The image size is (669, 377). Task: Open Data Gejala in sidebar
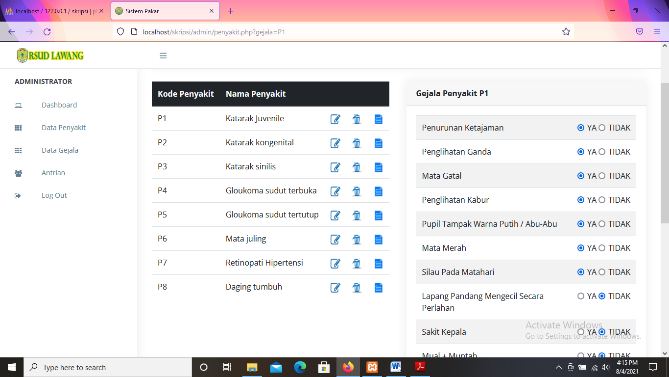60,150
